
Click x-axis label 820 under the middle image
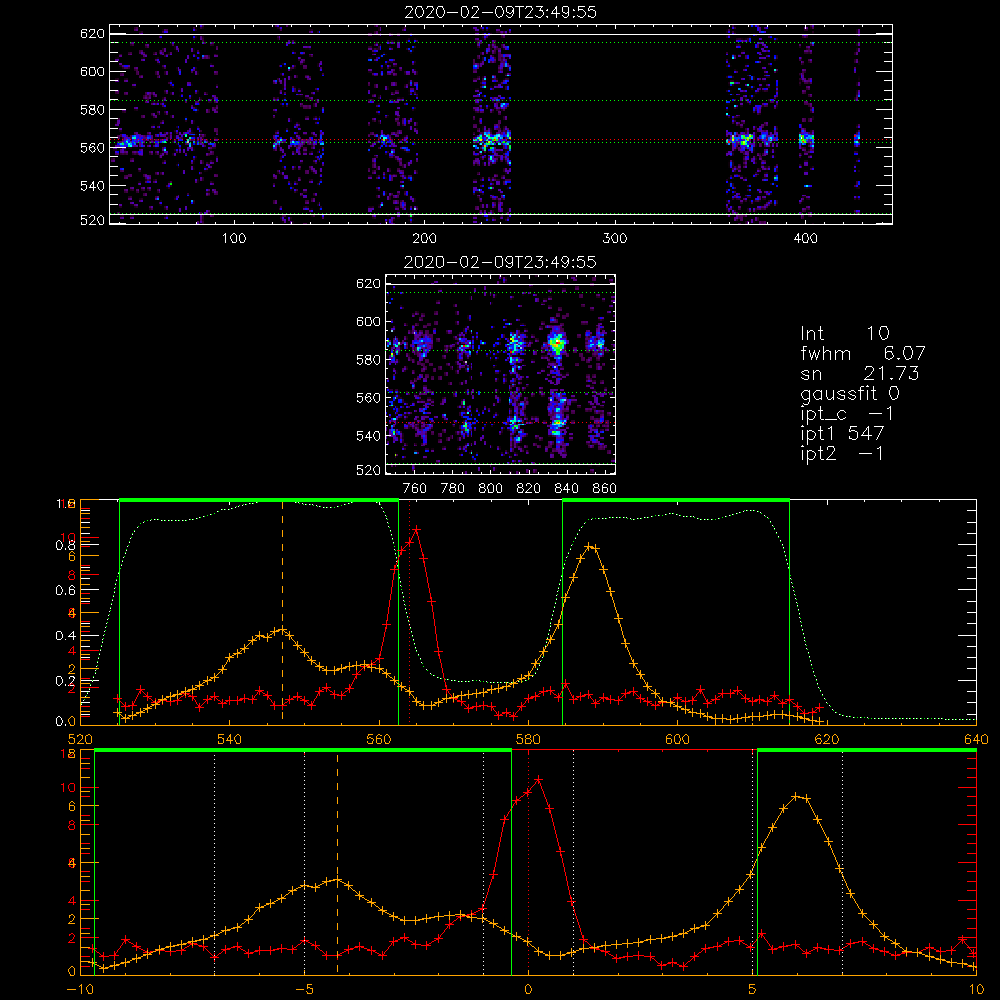click(x=529, y=489)
